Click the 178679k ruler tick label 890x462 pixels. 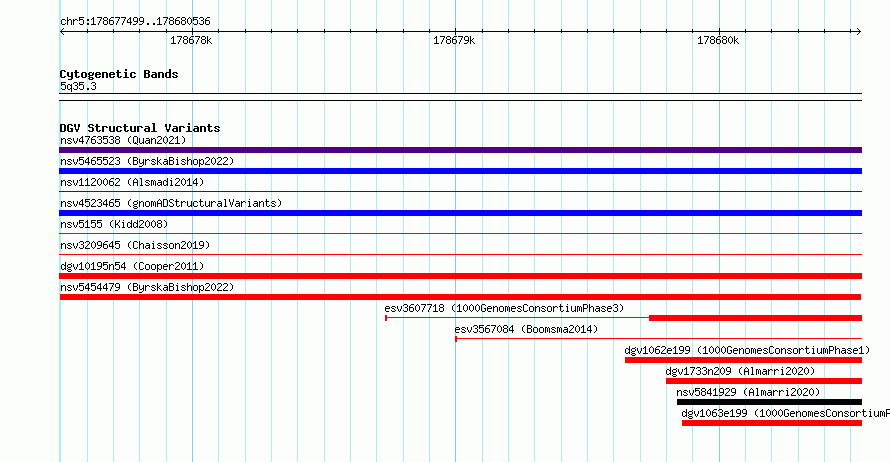[454, 41]
